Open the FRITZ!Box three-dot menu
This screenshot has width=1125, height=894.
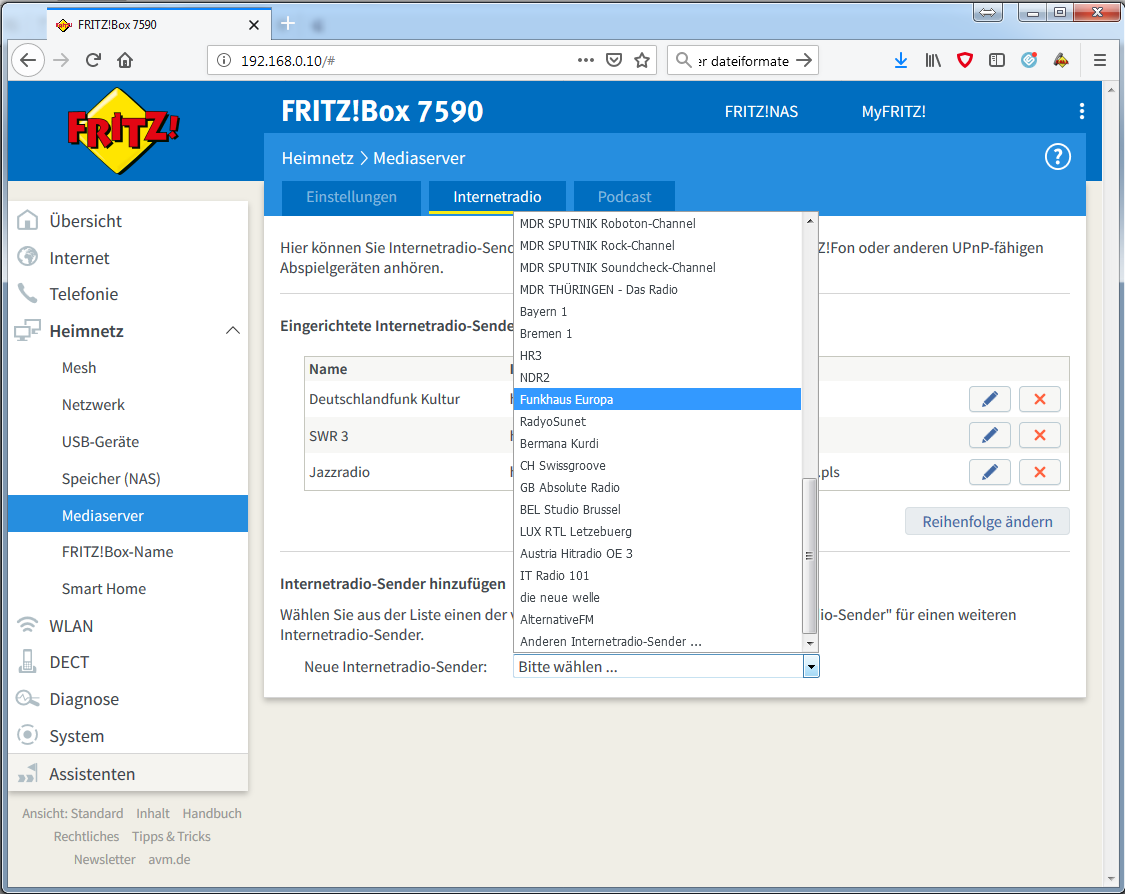[x=1081, y=111]
